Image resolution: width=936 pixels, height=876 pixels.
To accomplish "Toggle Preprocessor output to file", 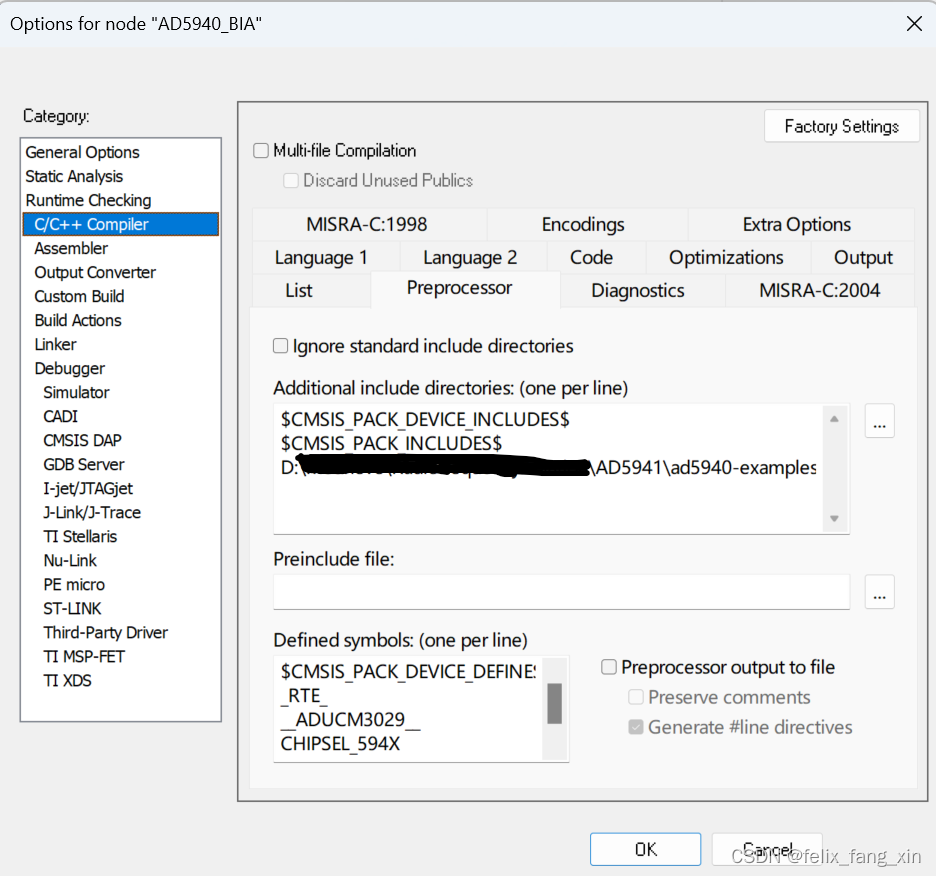I will pos(609,667).
